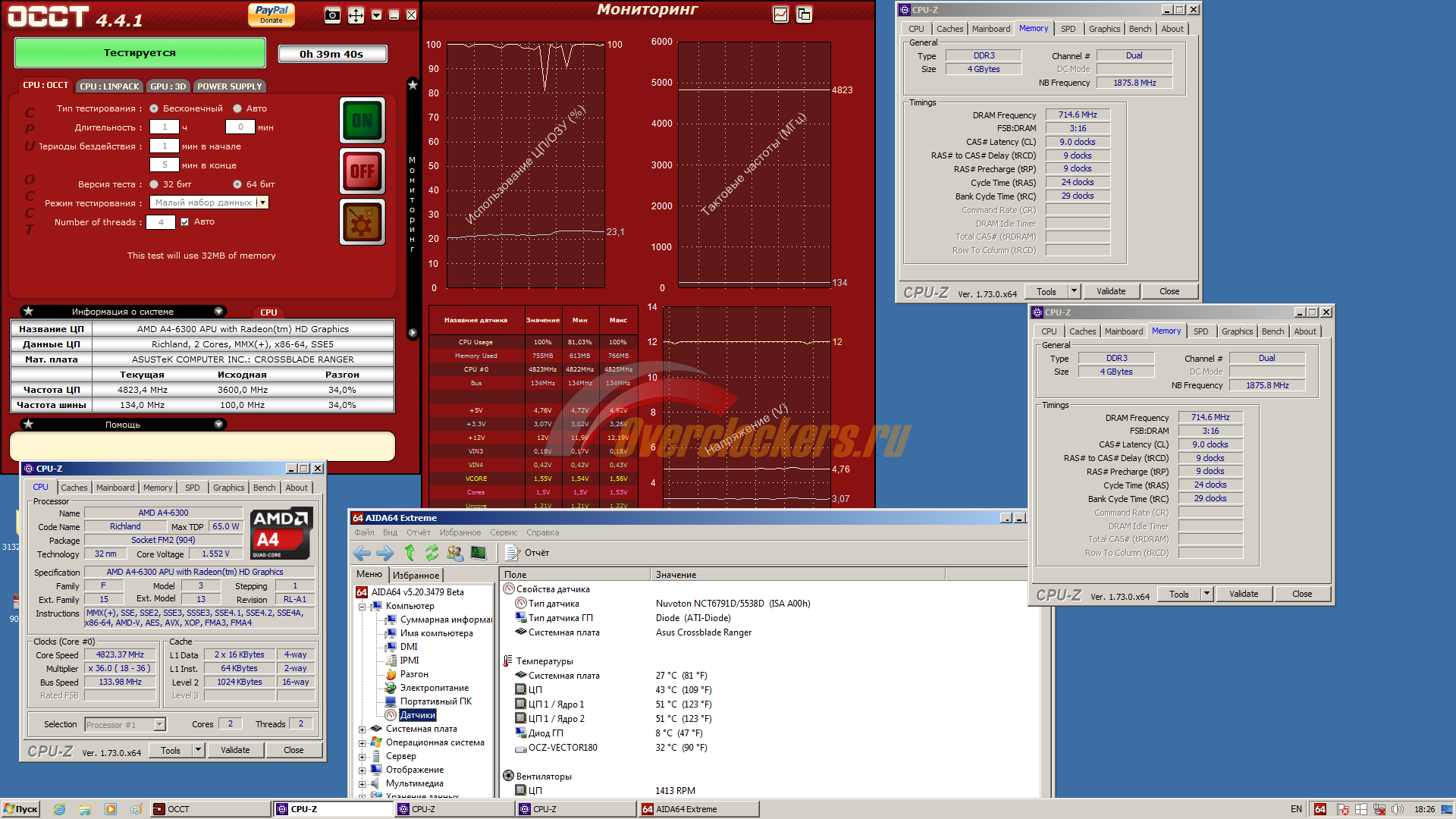Click the OCCT move-window crosshair icon
The width and height of the screenshot is (1456, 819).
(x=356, y=15)
